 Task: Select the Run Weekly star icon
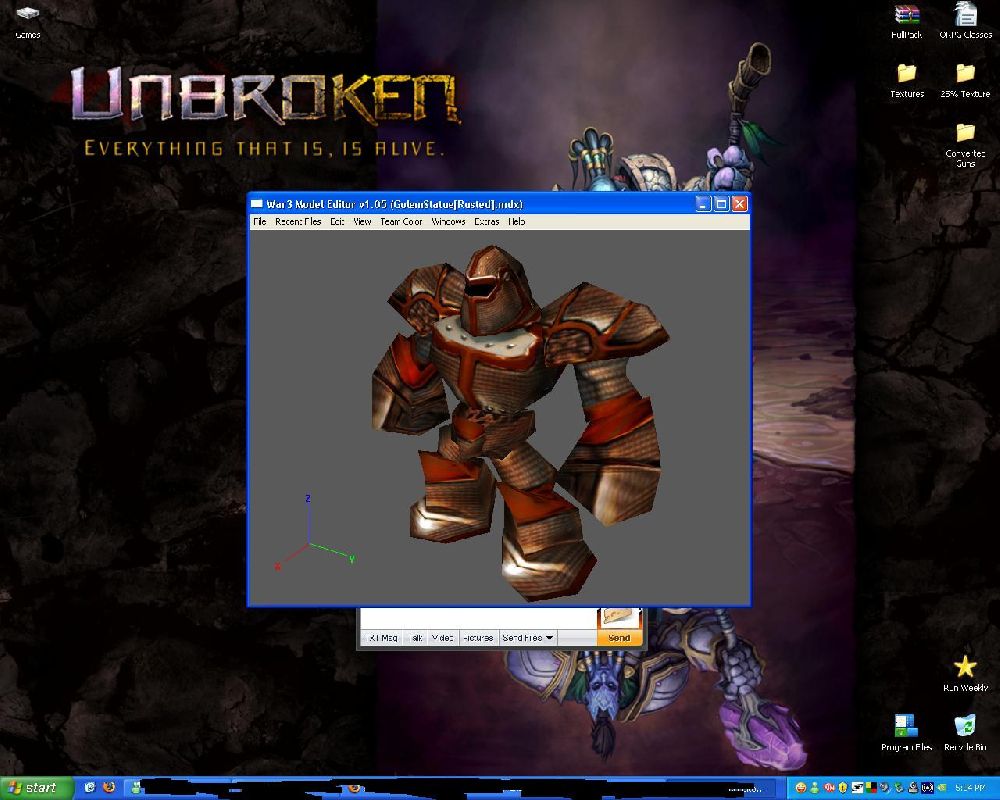click(x=966, y=674)
